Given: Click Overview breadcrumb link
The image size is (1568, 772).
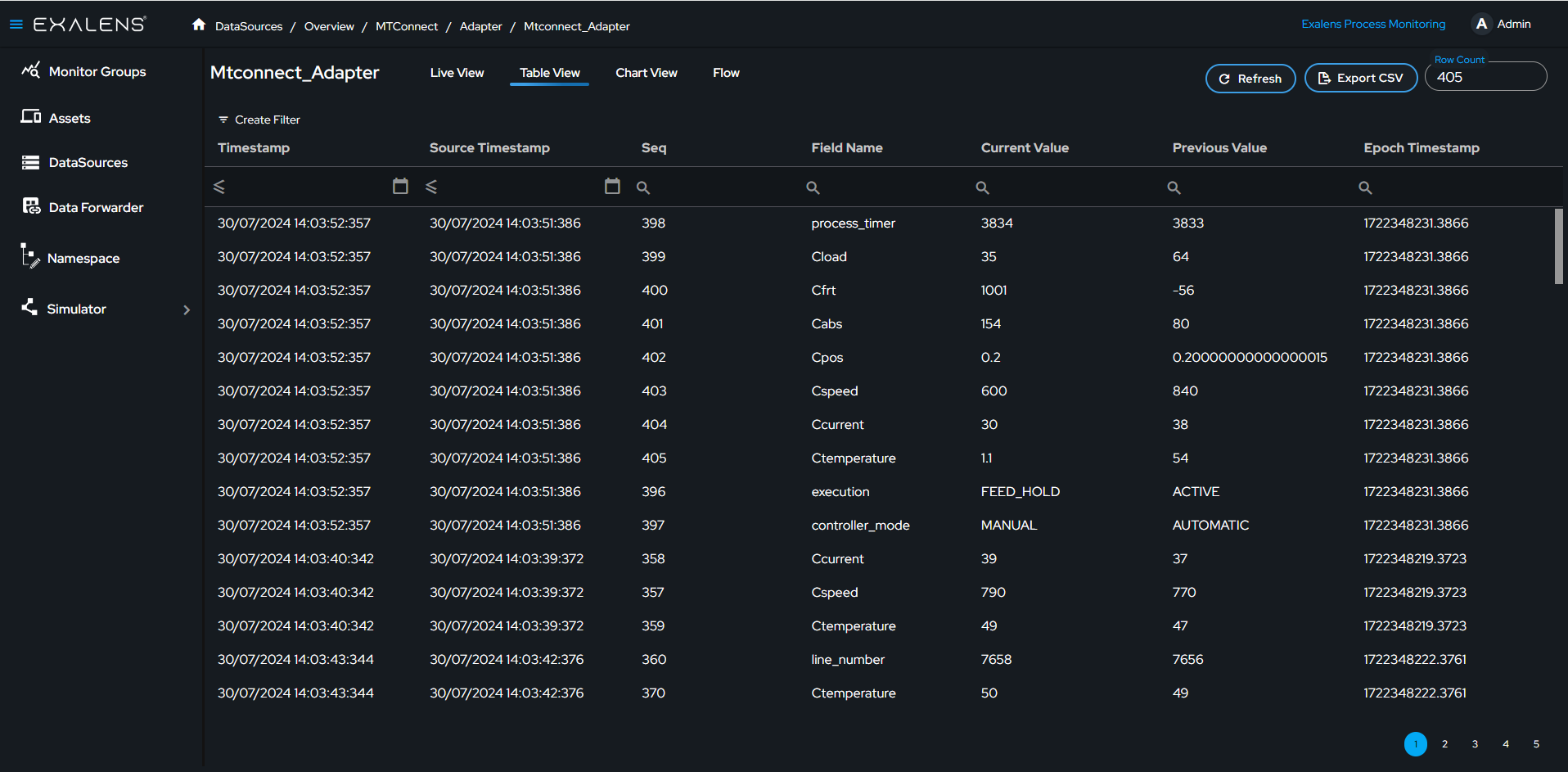Looking at the screenshot, I should (x=329, y=26).
